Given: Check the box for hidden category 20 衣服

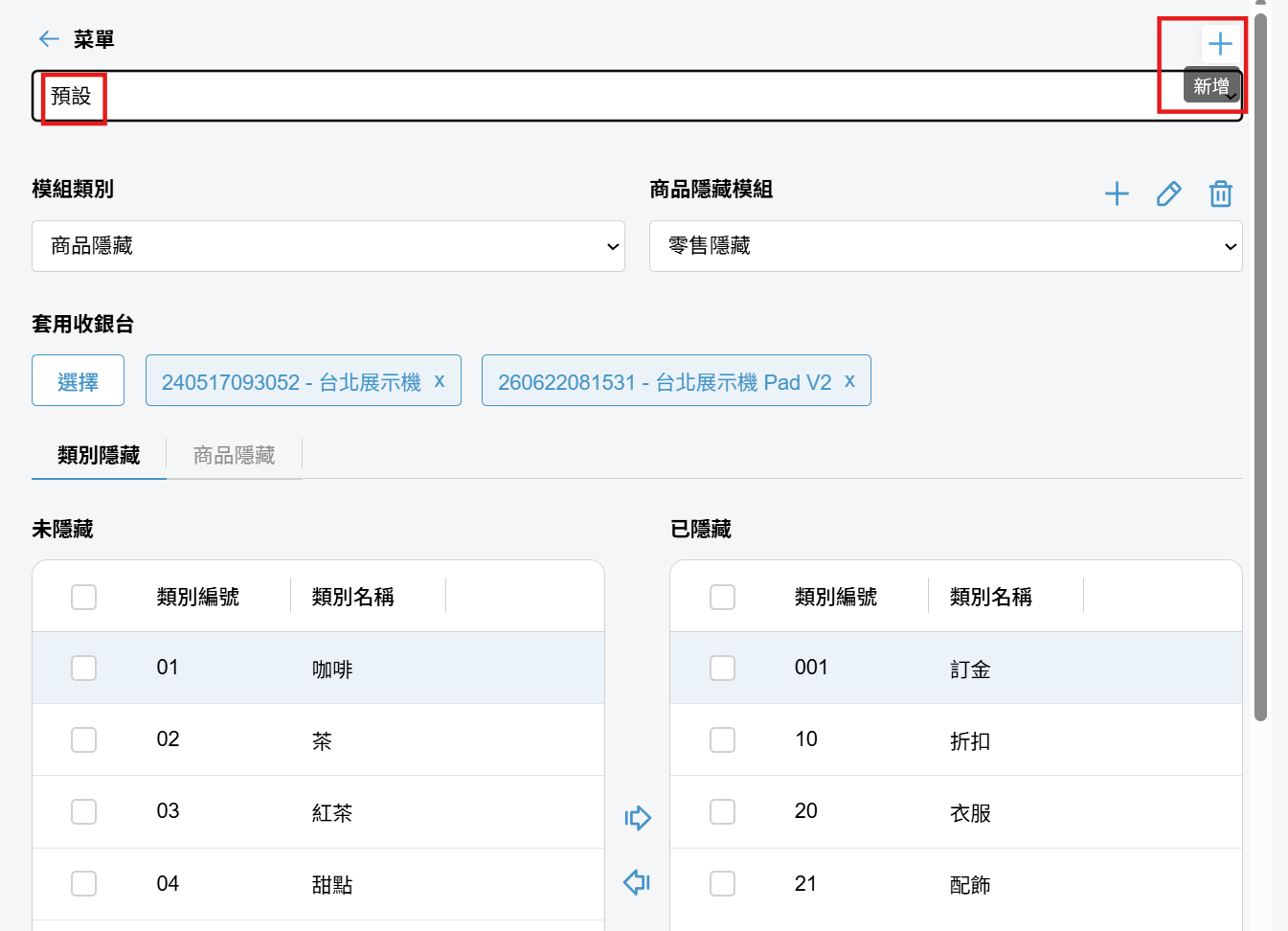Looking at the screenshot, I should [x=723, y=811].
